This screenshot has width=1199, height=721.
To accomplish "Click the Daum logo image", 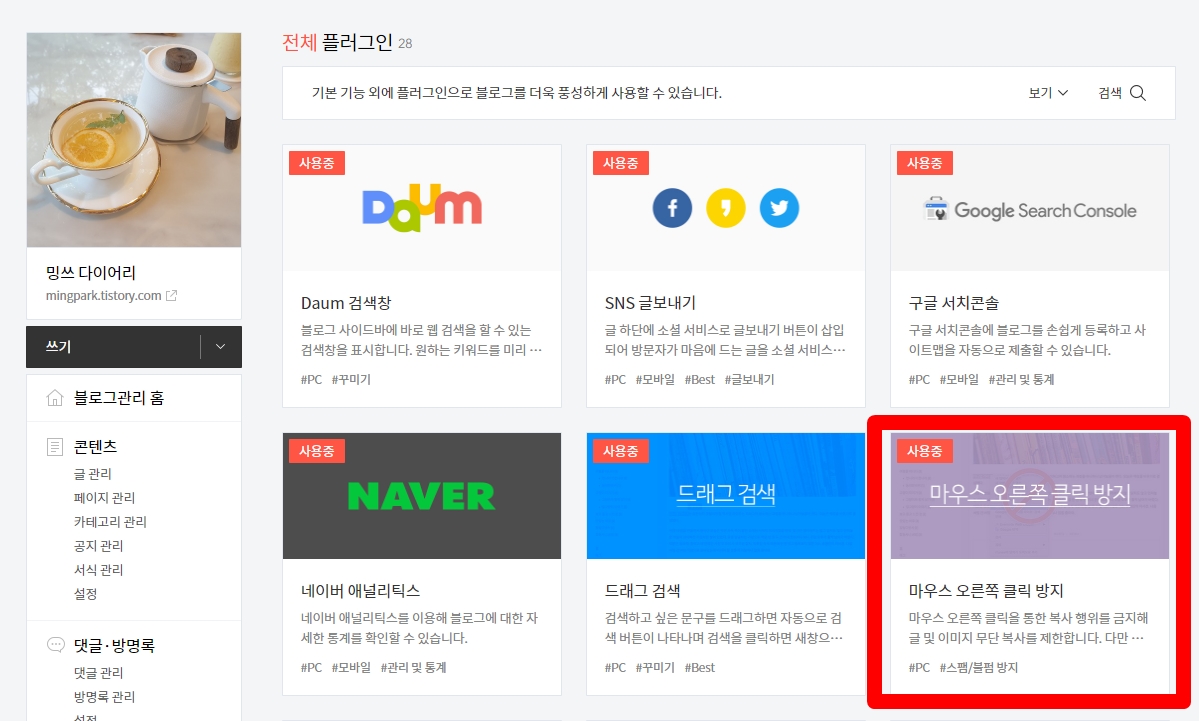I will coord(422,208).
